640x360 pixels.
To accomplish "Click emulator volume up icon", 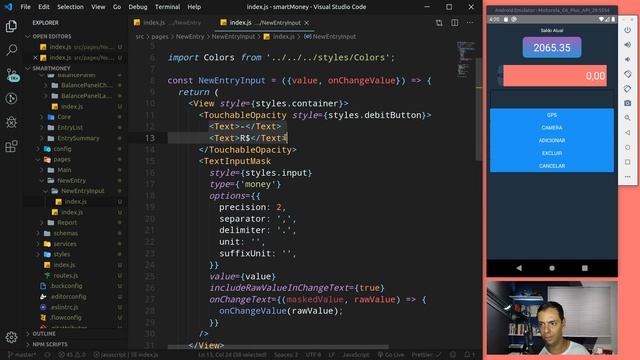I will [x=628, y=44].
